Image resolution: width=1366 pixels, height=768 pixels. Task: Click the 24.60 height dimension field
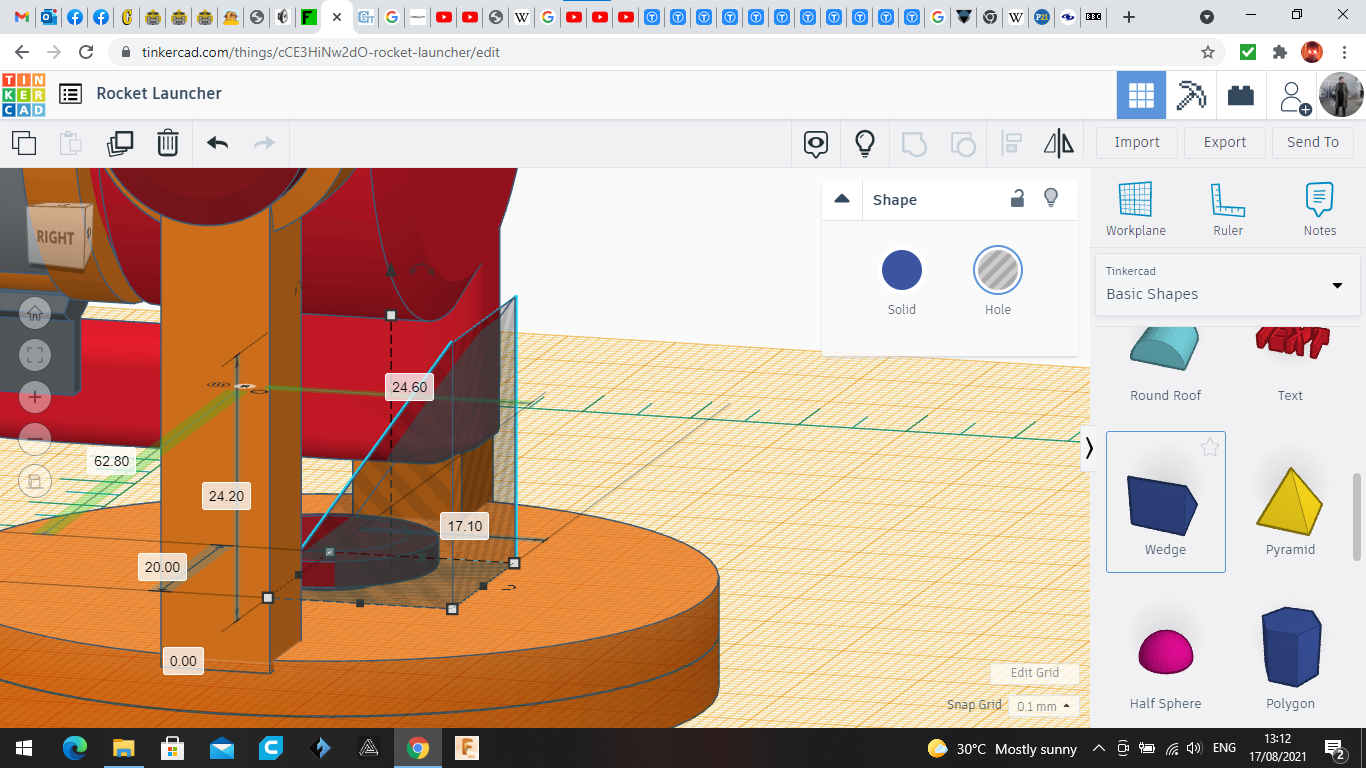tap(409, 387)
